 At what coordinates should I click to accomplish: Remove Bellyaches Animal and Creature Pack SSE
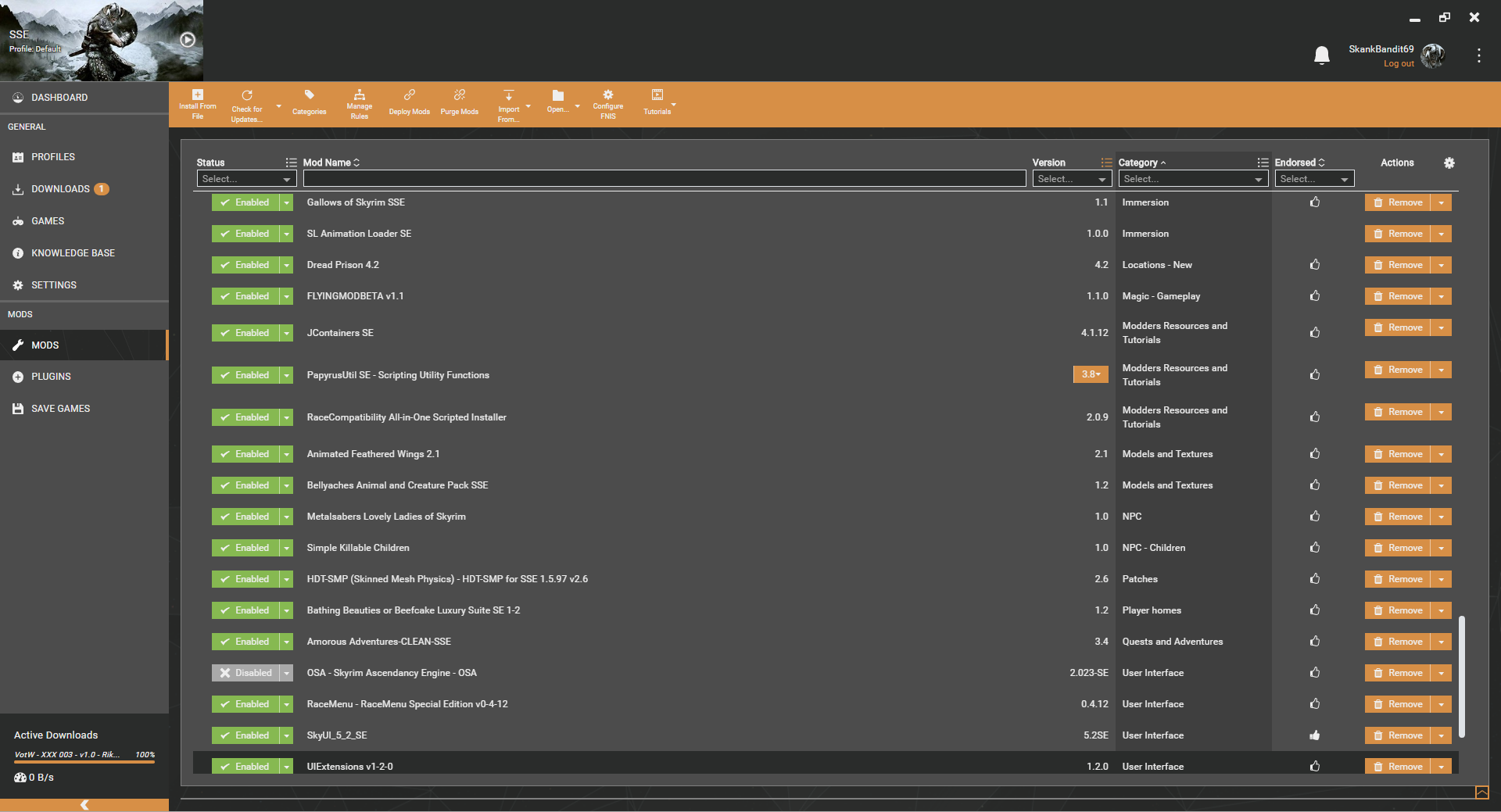click(1398, 485)
